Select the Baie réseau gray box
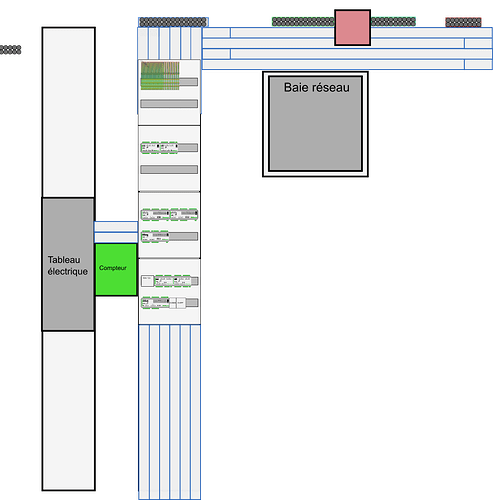Viewport: 493px width, 500px height. pos(315,124)
